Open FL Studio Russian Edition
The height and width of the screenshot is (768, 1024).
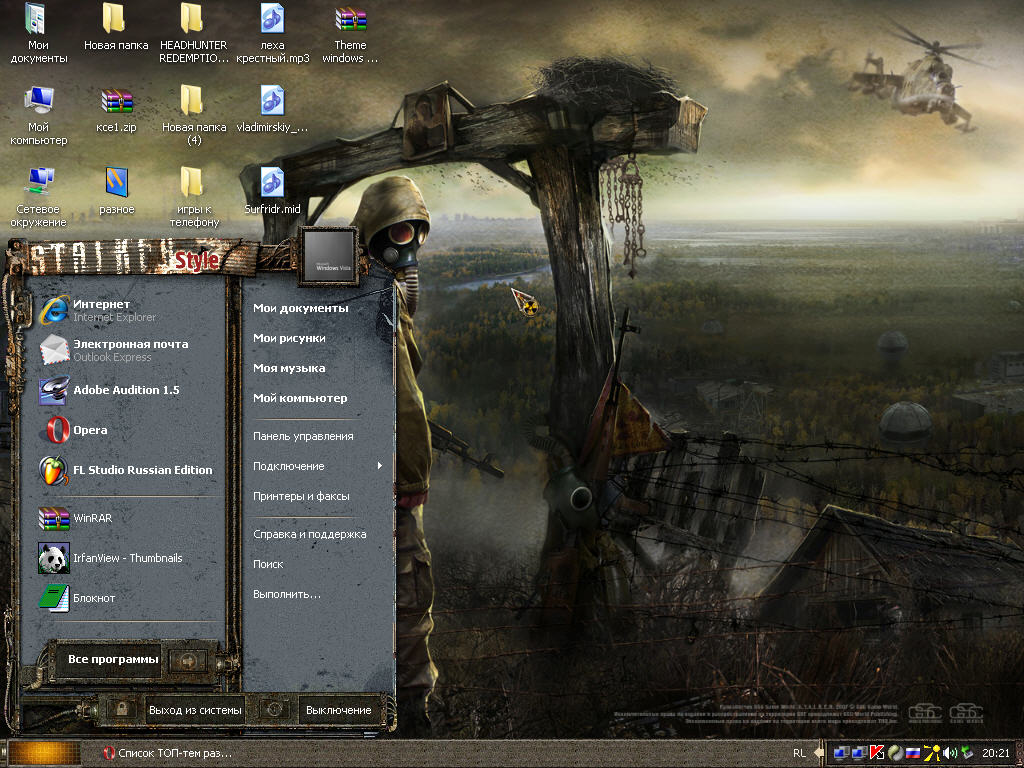(x=126, y=470)
